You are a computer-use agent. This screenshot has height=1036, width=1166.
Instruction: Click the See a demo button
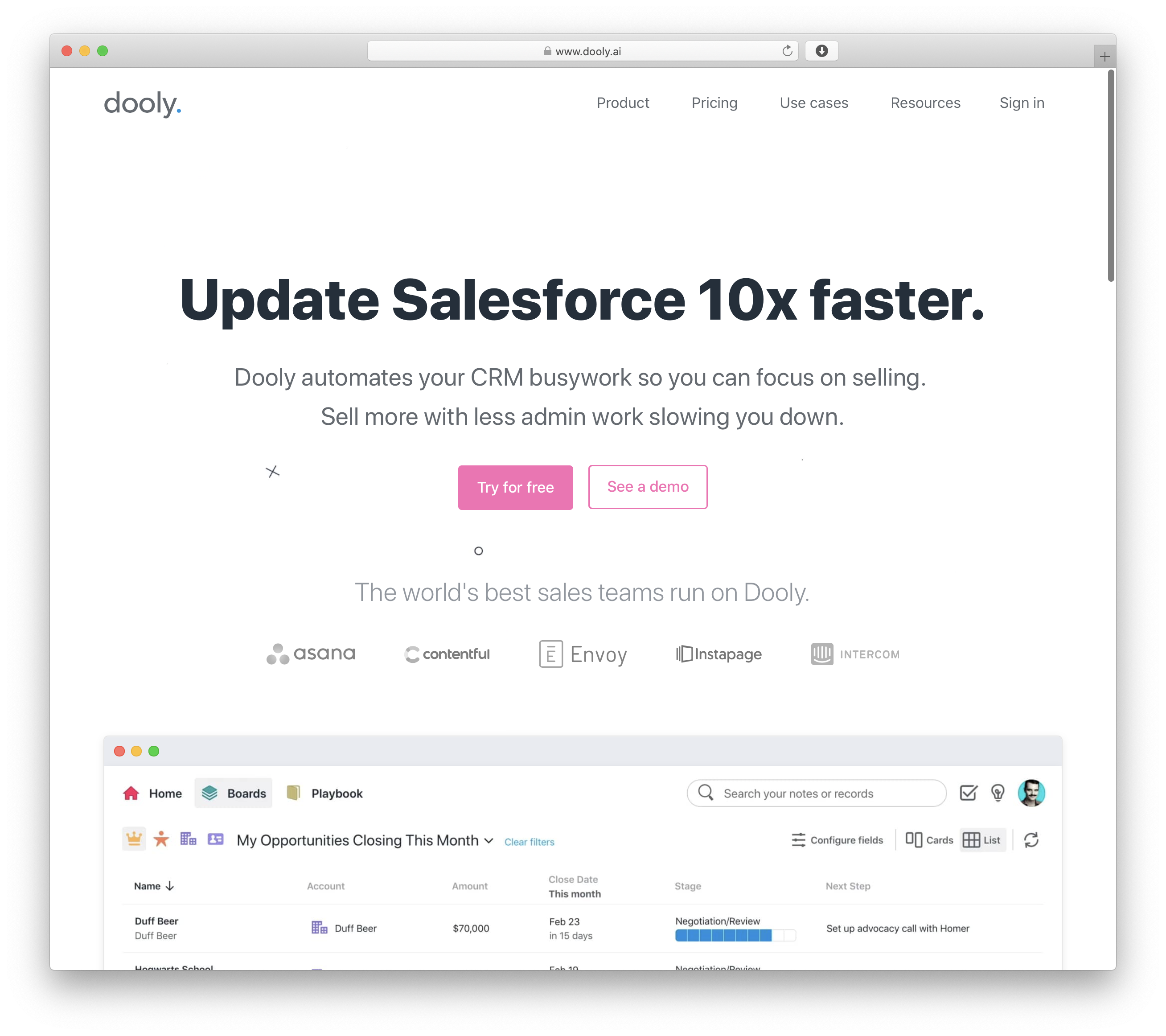point(648,487)
